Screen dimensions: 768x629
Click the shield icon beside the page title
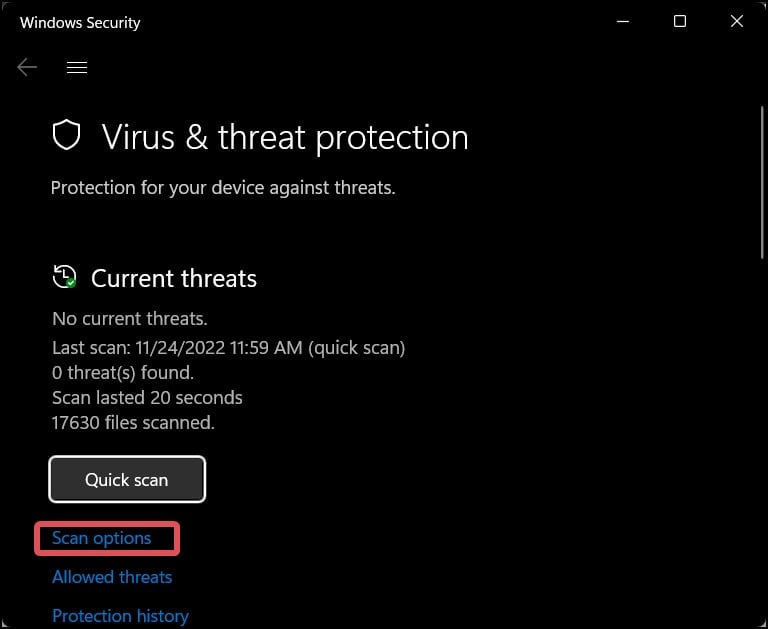point(66,137)
